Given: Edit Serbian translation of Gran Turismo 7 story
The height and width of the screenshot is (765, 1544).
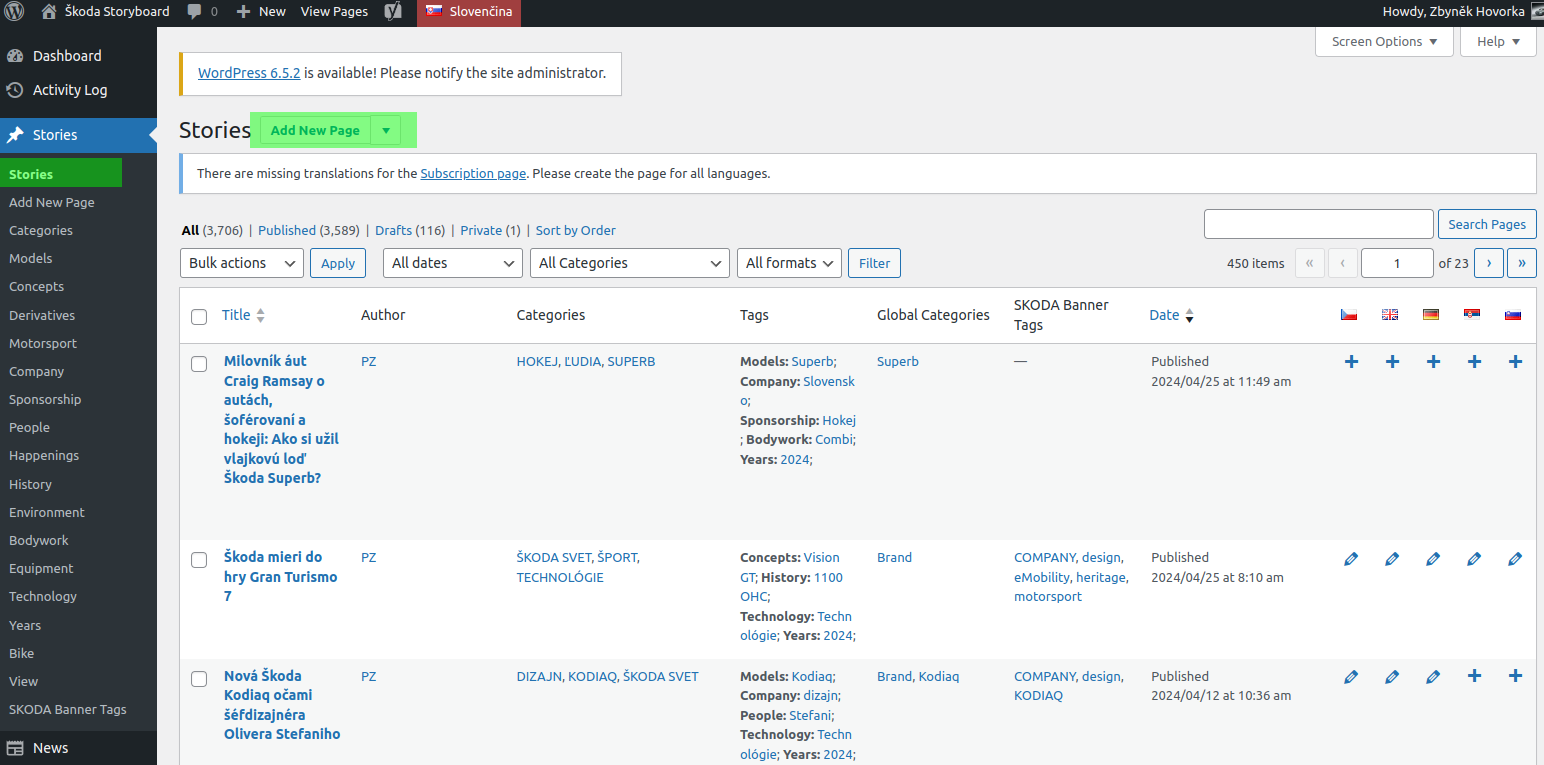Looking at the screenshot, I should (x=1474, y=559).
